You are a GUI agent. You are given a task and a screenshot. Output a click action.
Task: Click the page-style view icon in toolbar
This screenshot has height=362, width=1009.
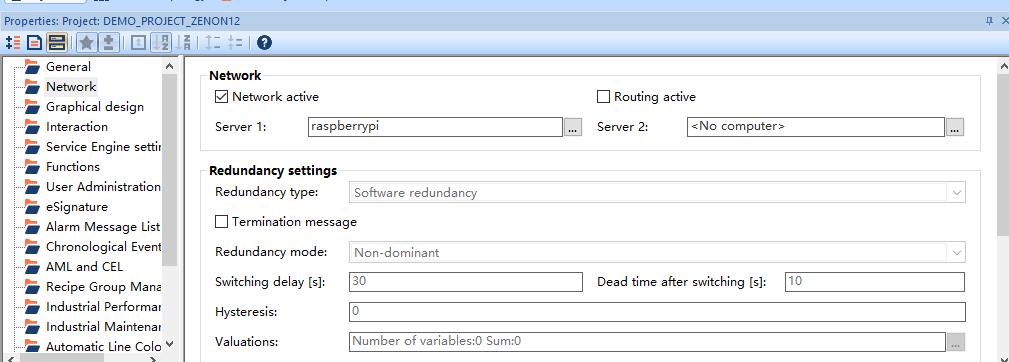pos(34,43)
